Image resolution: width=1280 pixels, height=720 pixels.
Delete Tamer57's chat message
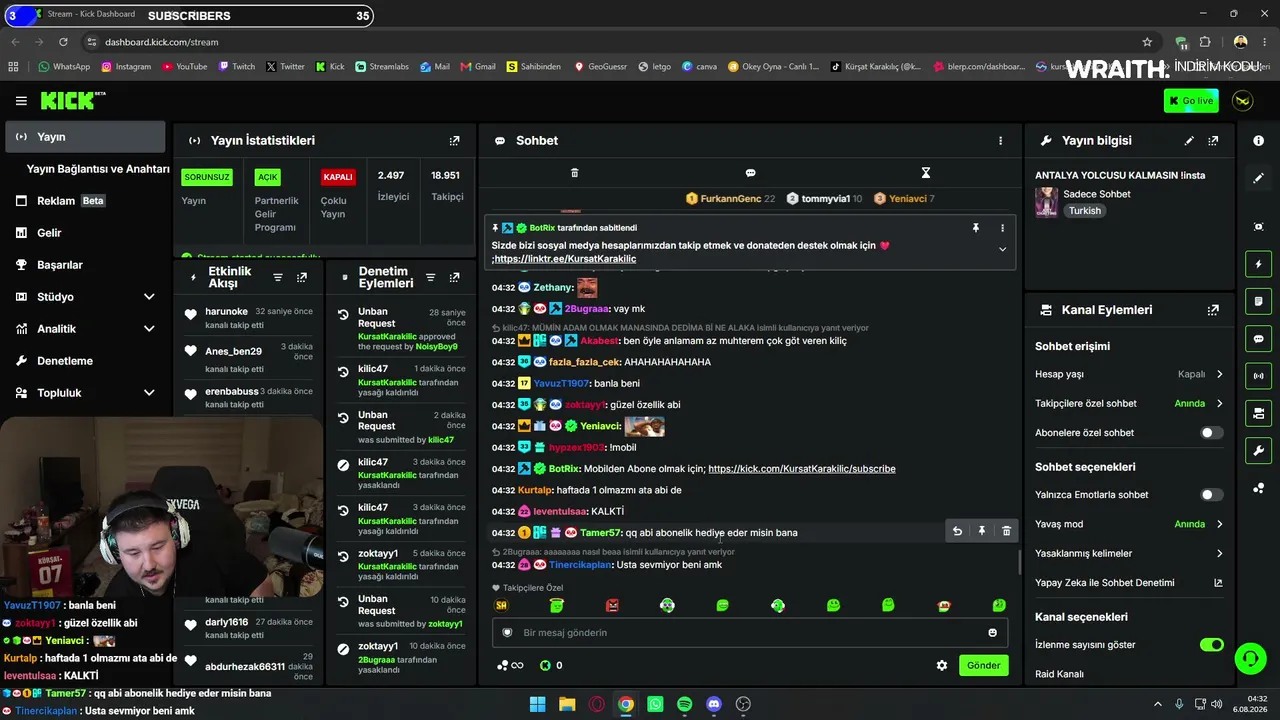click(x=1007, y=531)
